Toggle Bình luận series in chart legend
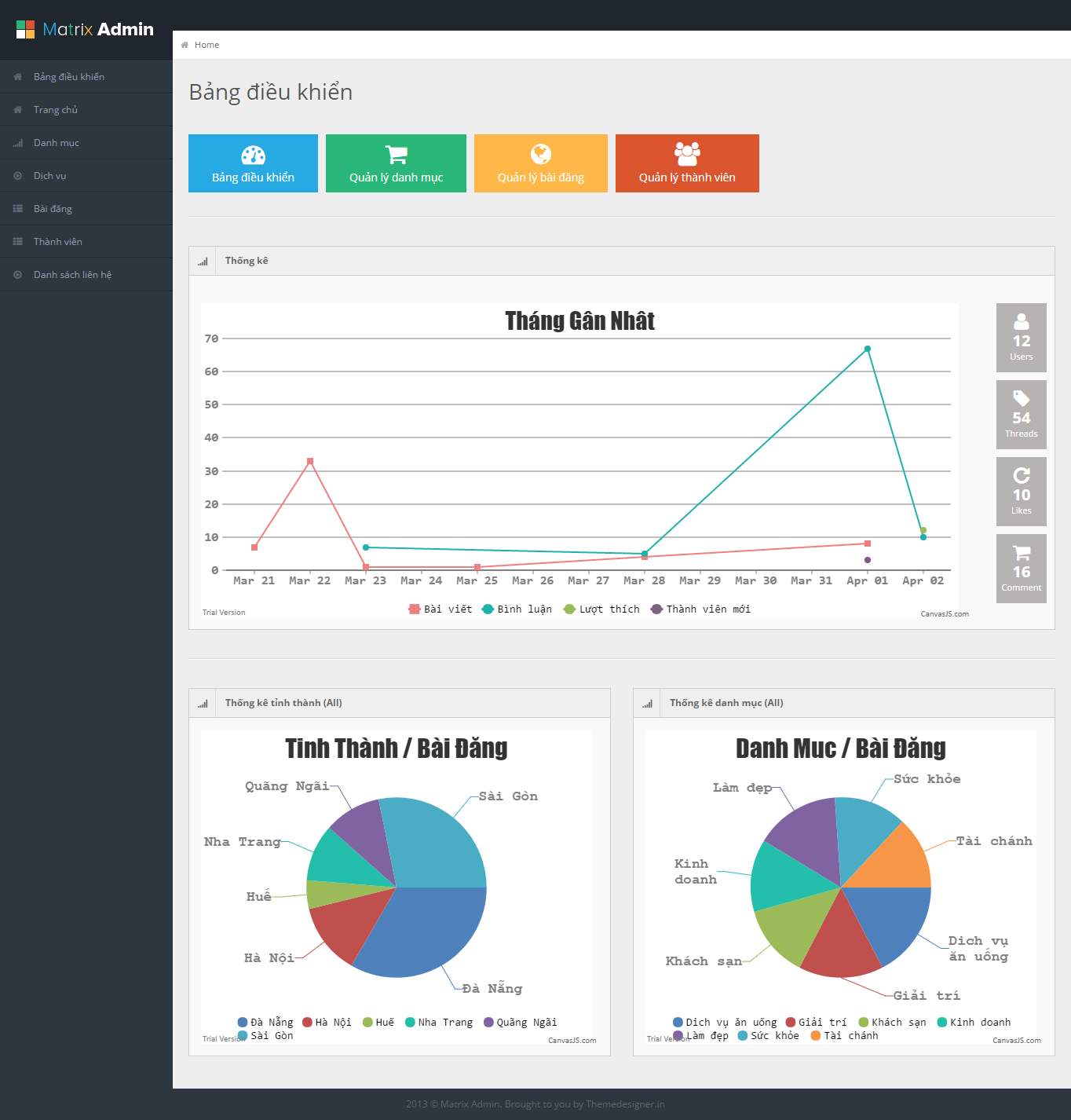Image resolution: width=1071 pixels, height=1120 pixels. point(517,609)
